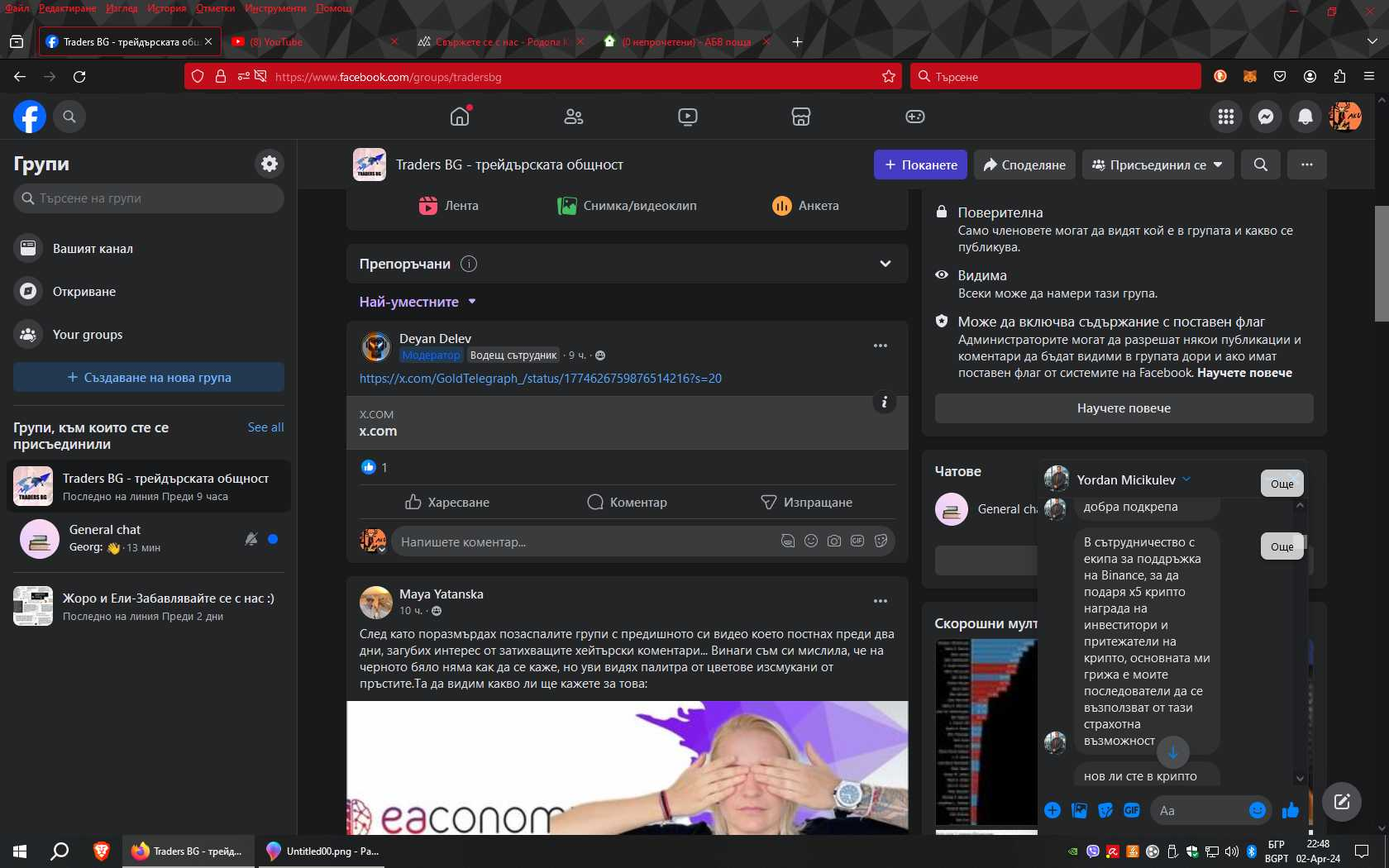This screenshot has height=868, width=1389.
Task: Open Maya Yatanska post image thumbnail
Action: (627, 767)
